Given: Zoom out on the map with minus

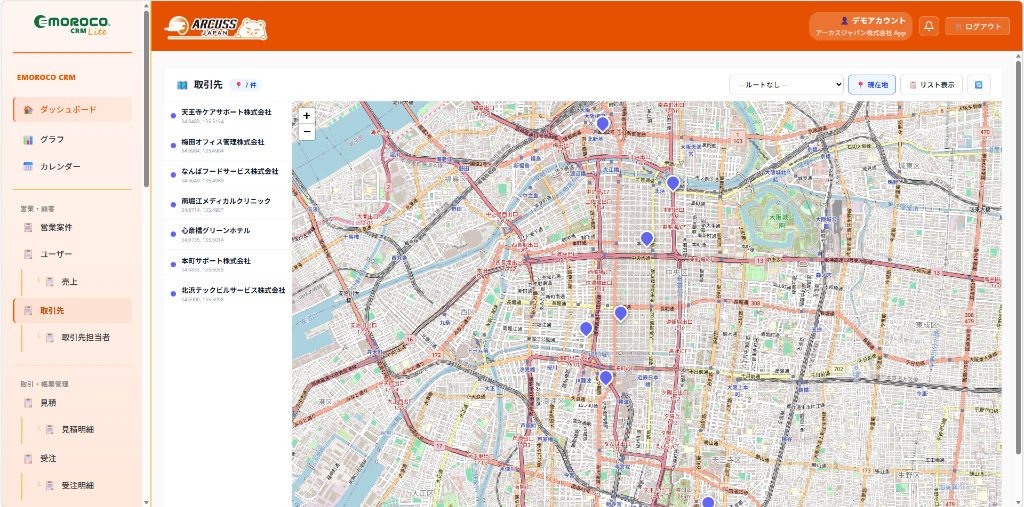Looking at the screenshot, I should coord(307,132).
